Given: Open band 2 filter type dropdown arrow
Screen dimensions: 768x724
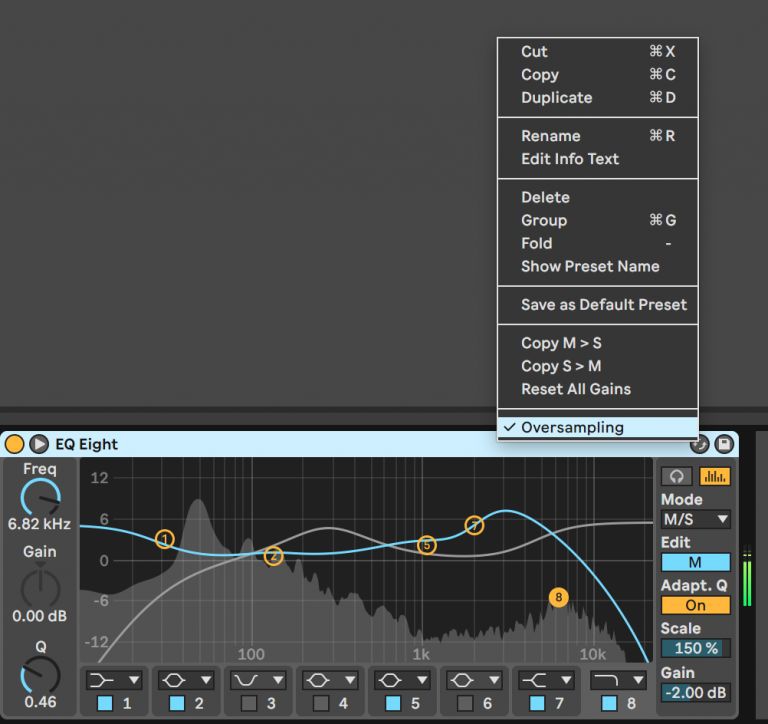Looking at the screenshot, I should (x=206, y=680).
